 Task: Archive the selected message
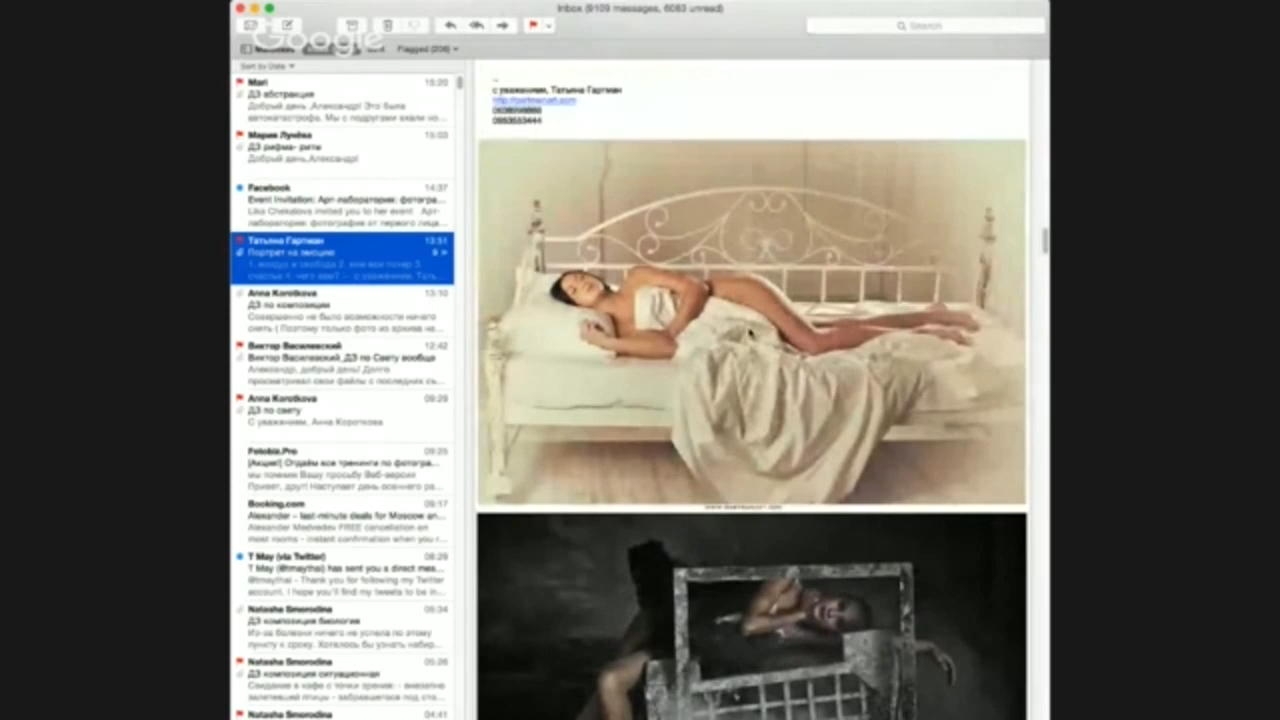tap(352, 26)
